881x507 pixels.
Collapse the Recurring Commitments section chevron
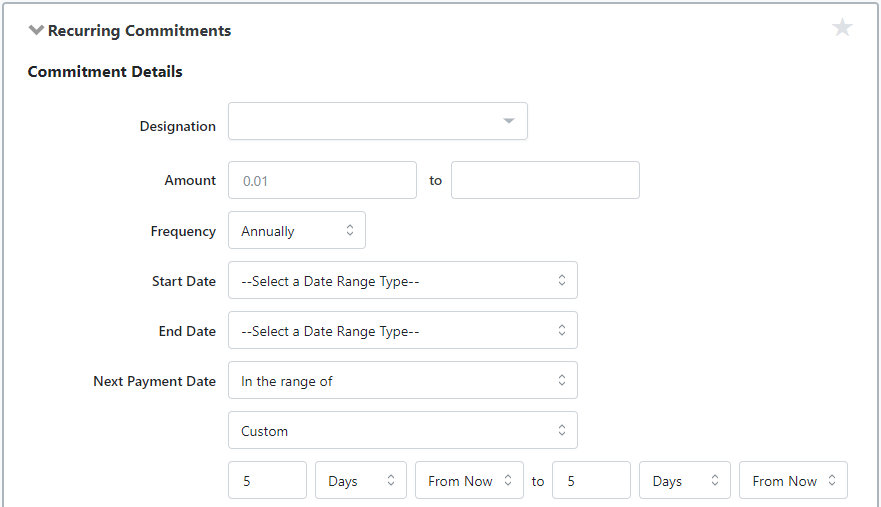[36, 31]
